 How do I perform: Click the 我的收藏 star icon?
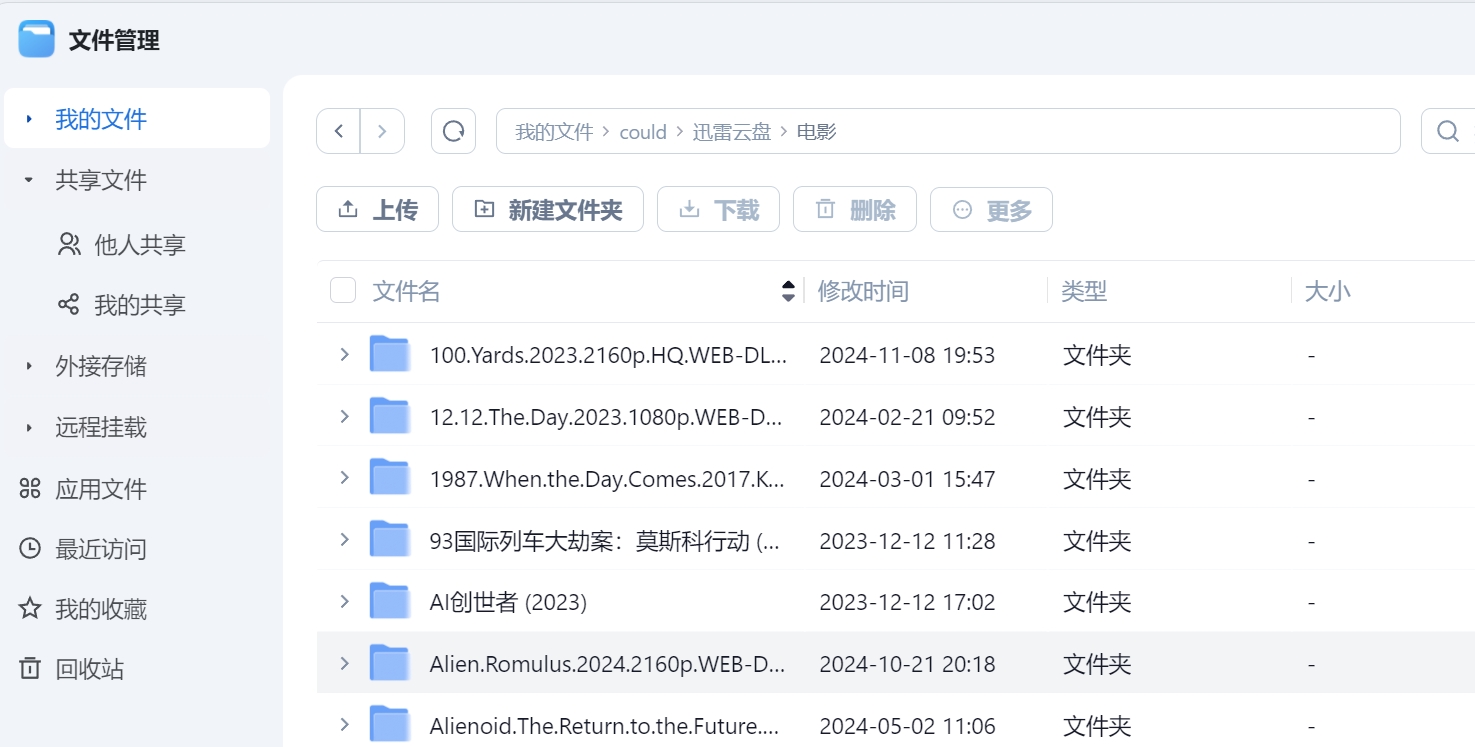[x=31, y=608]
